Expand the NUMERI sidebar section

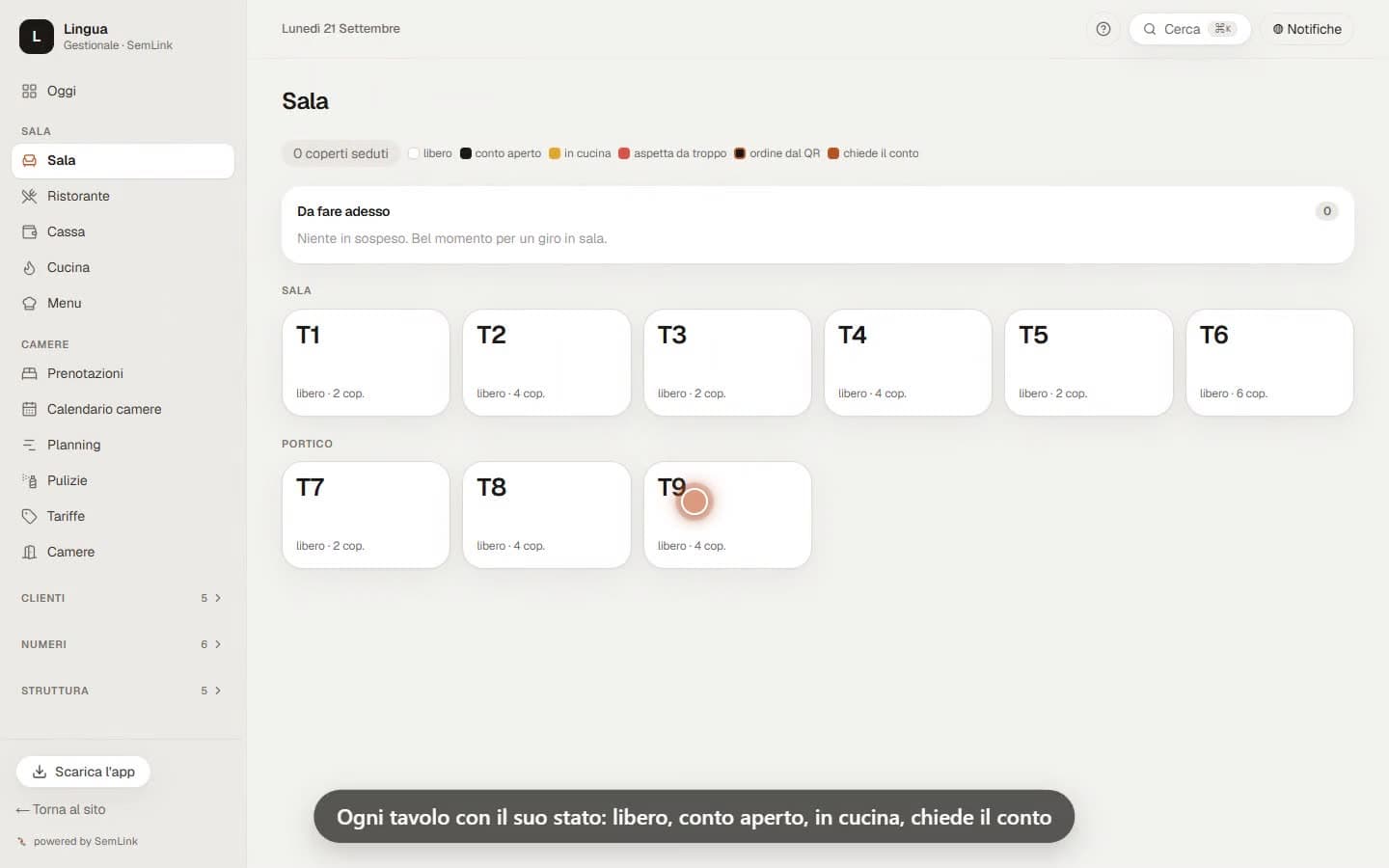point(123,644)
